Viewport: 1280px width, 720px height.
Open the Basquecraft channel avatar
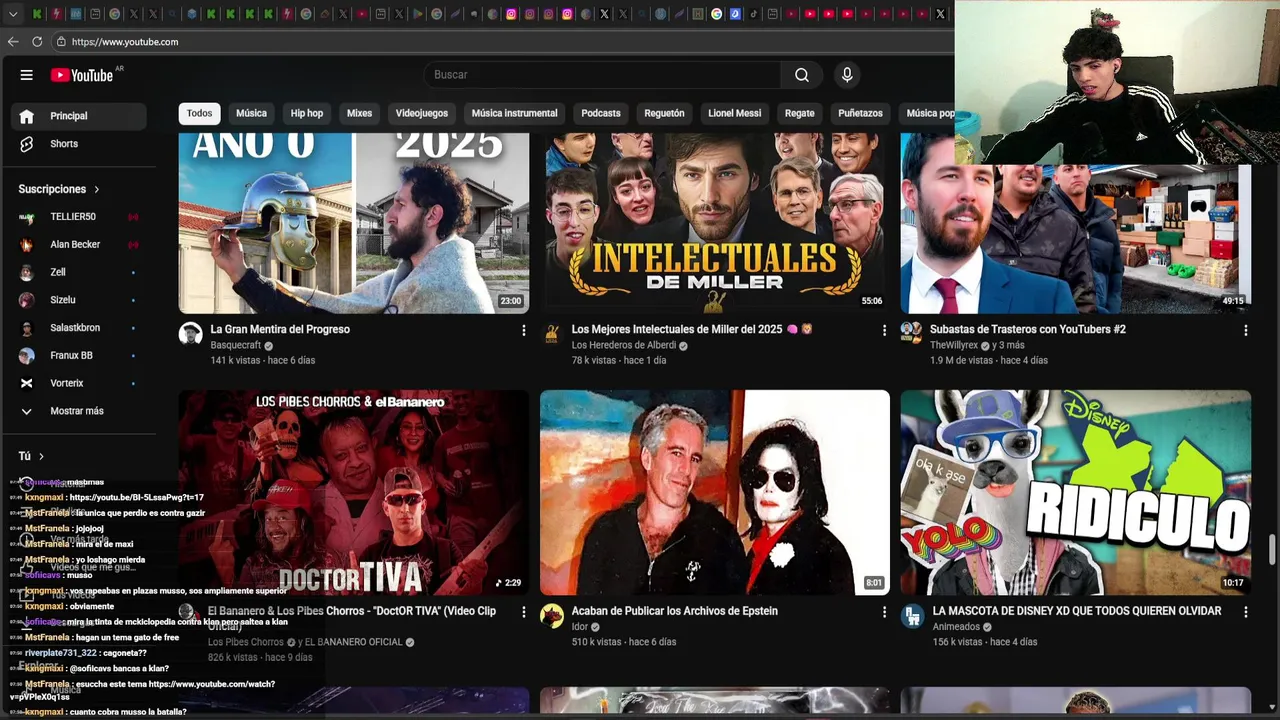point(191,334)
